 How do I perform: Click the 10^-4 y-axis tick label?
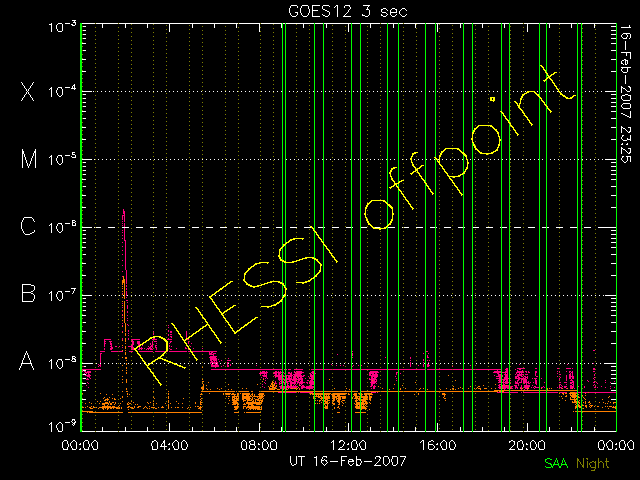tap(62, 91)
